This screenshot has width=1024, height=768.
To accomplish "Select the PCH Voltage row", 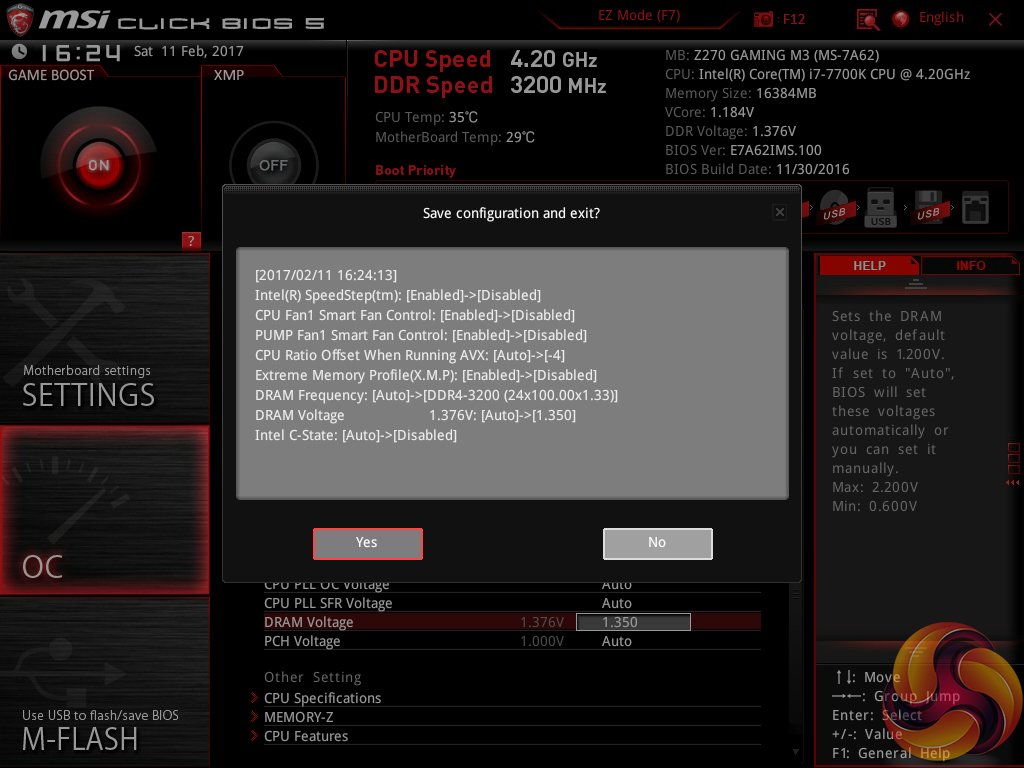I will click(x=512, y=641).
